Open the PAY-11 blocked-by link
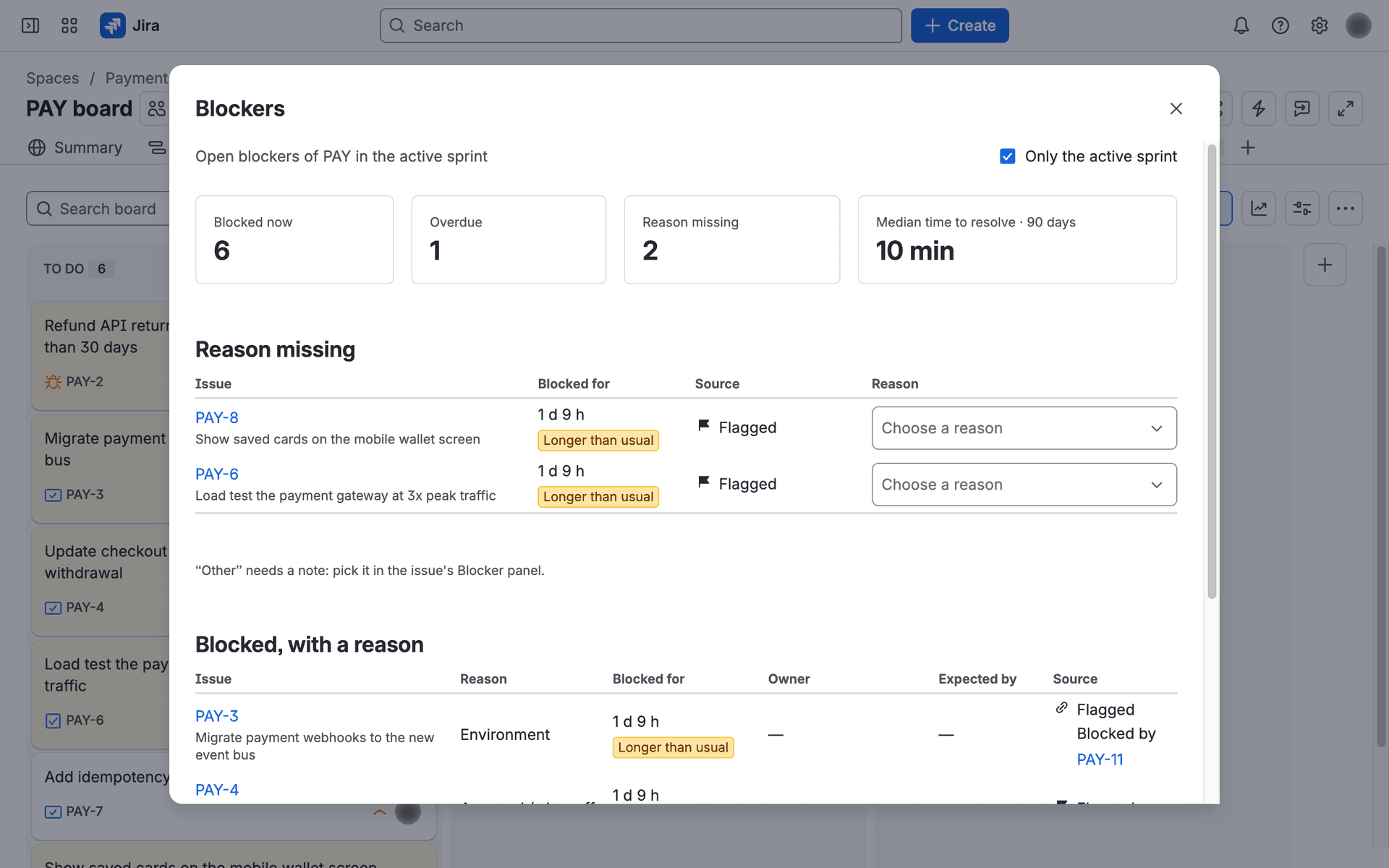 1100,759
